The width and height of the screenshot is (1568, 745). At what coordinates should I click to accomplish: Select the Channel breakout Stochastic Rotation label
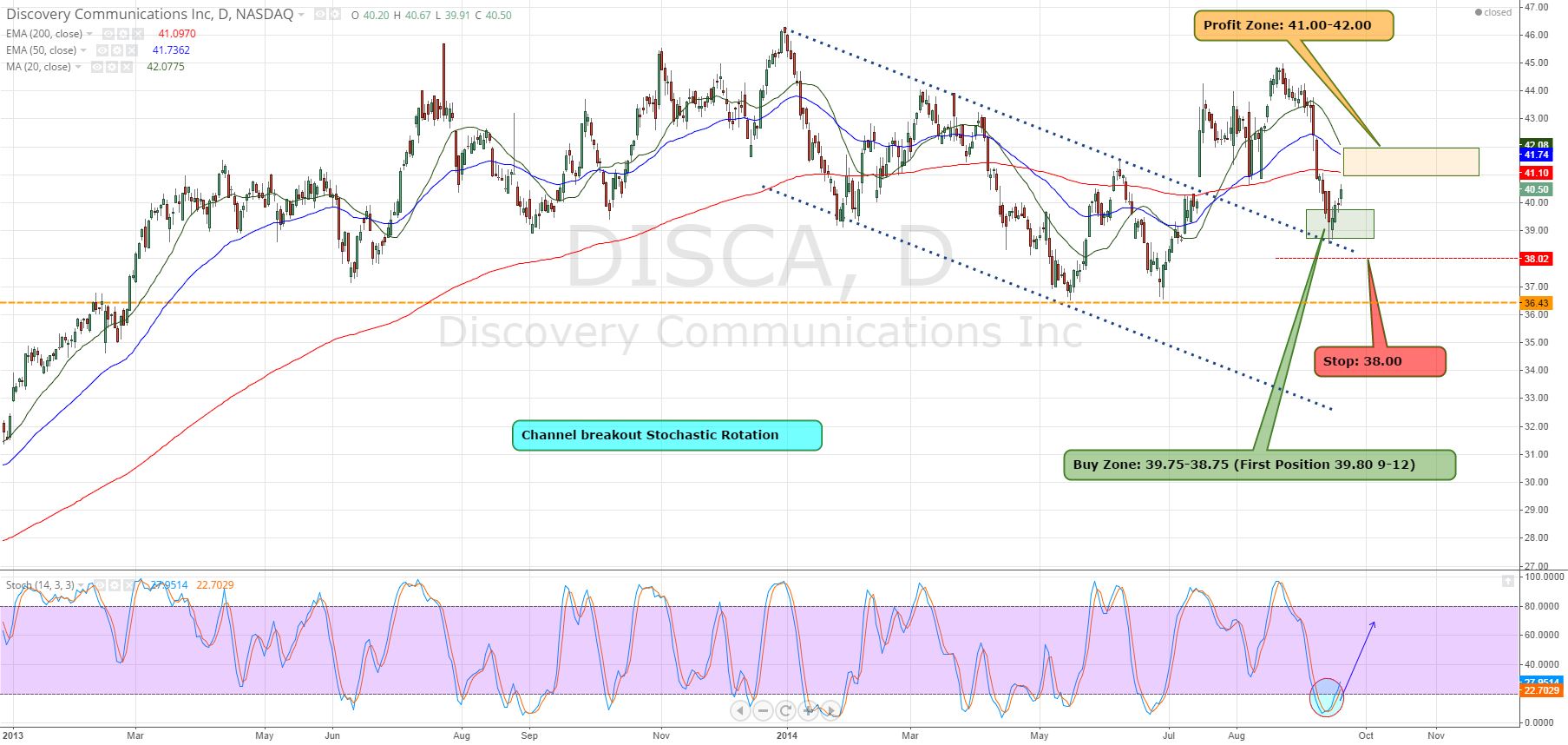point(666,435)
